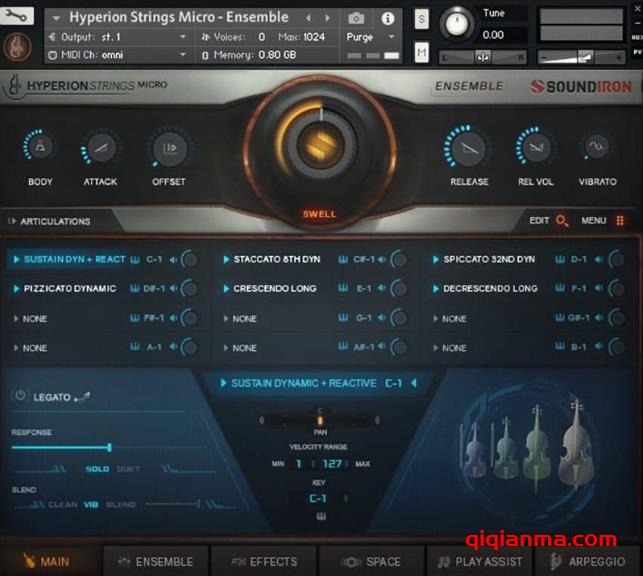Open the MIDI Ch omni dropdown

182,54
